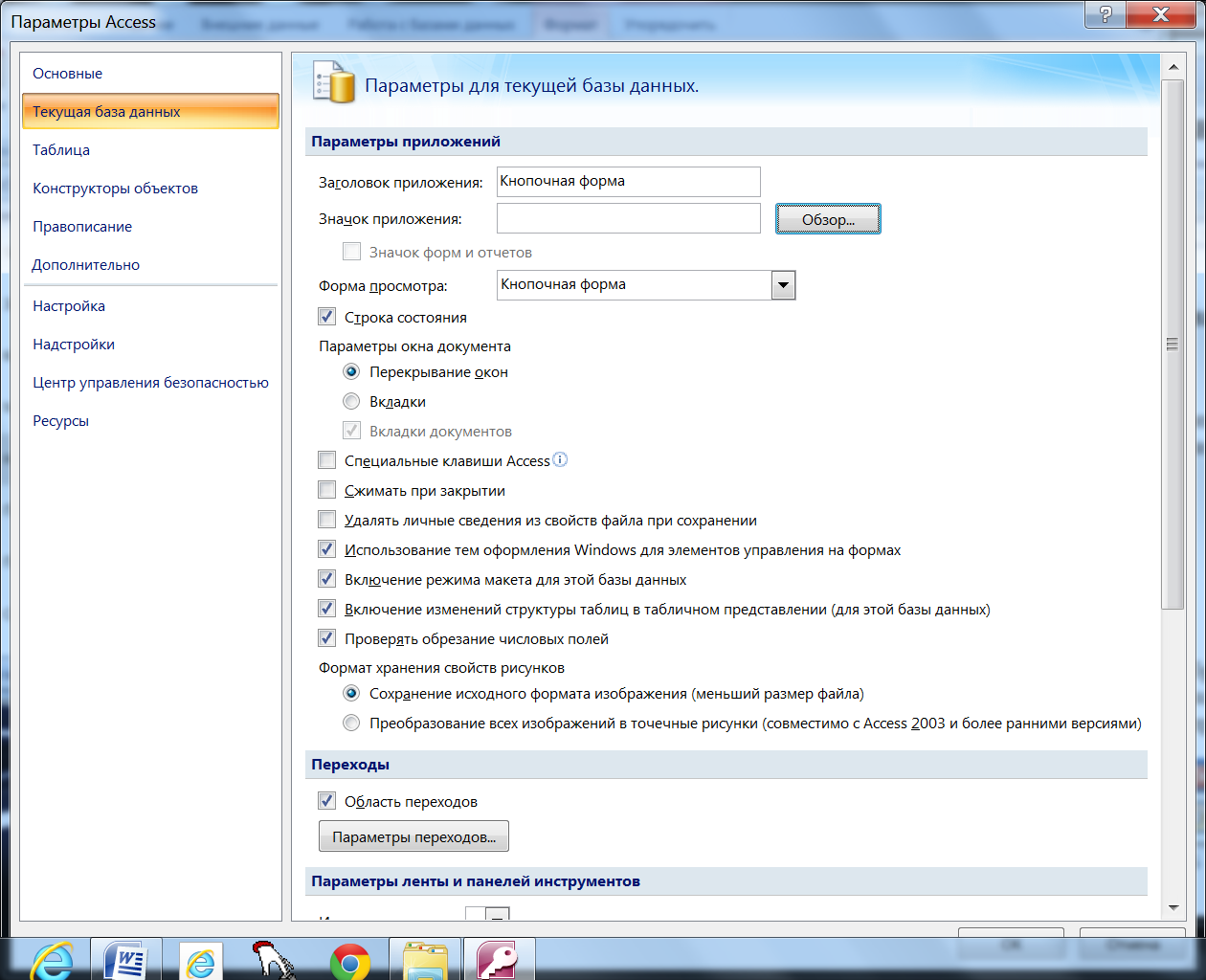Toggle 'Включение режима макета' checkbox
The width and height of the screenshot is (1206, 980).
327,579
